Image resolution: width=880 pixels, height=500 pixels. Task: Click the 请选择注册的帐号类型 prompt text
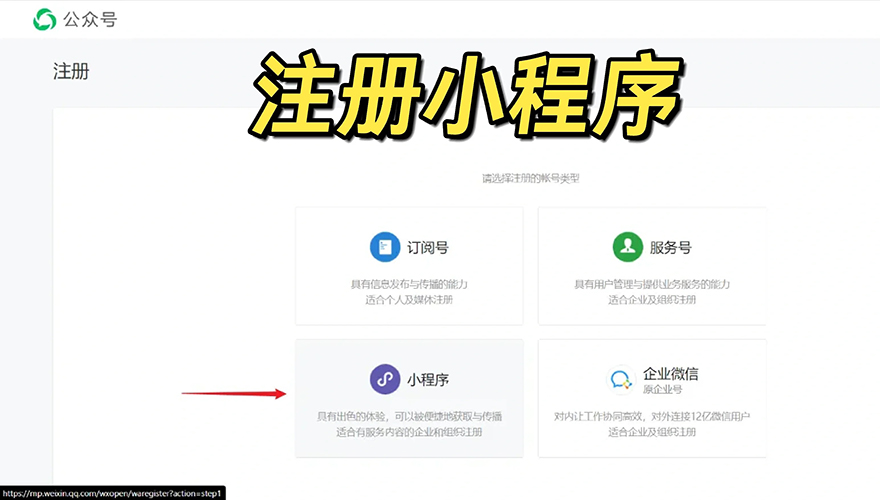tap(530, 178)
